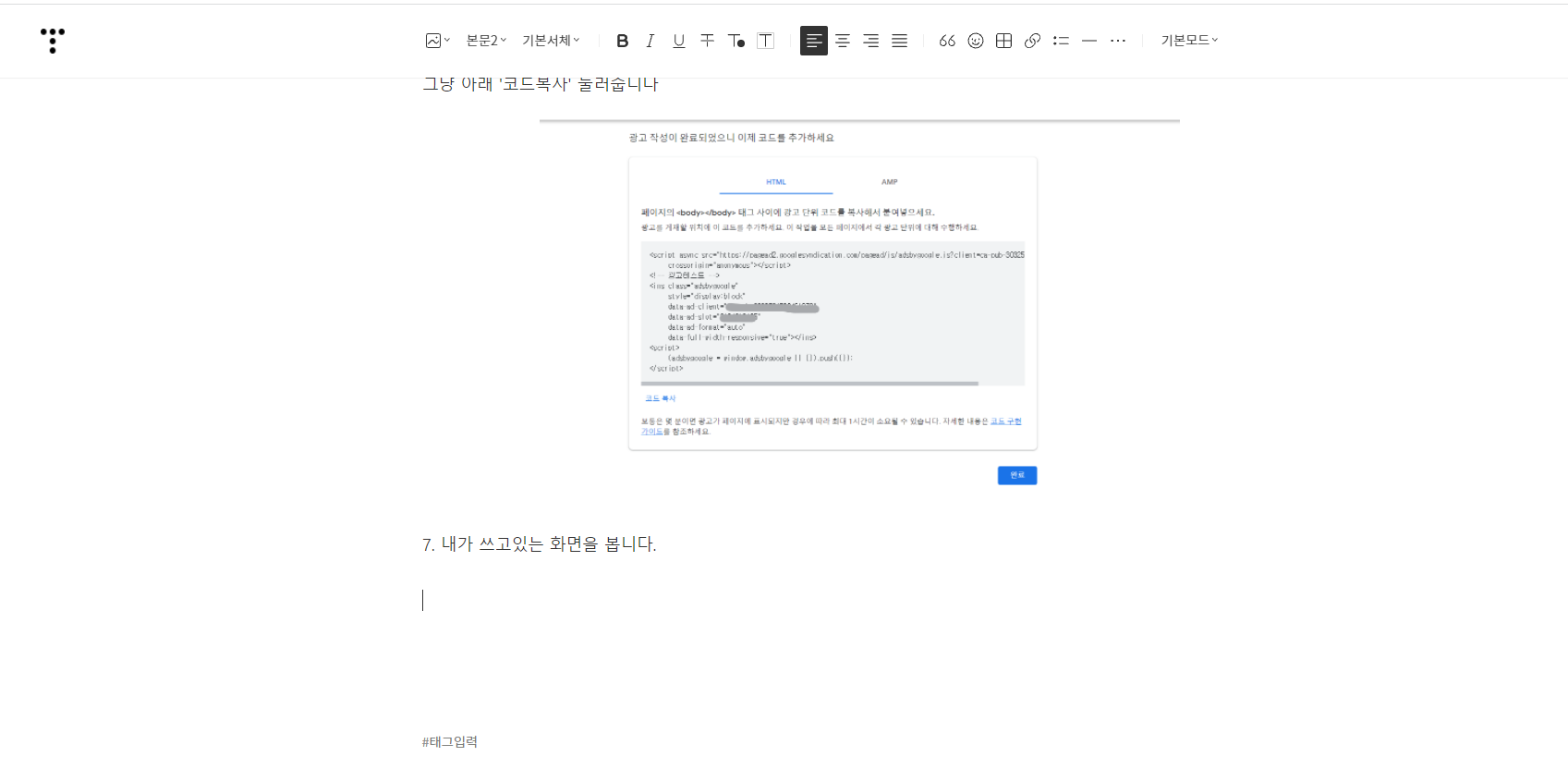Toggle italic formatting

click(x=650, y=41)
